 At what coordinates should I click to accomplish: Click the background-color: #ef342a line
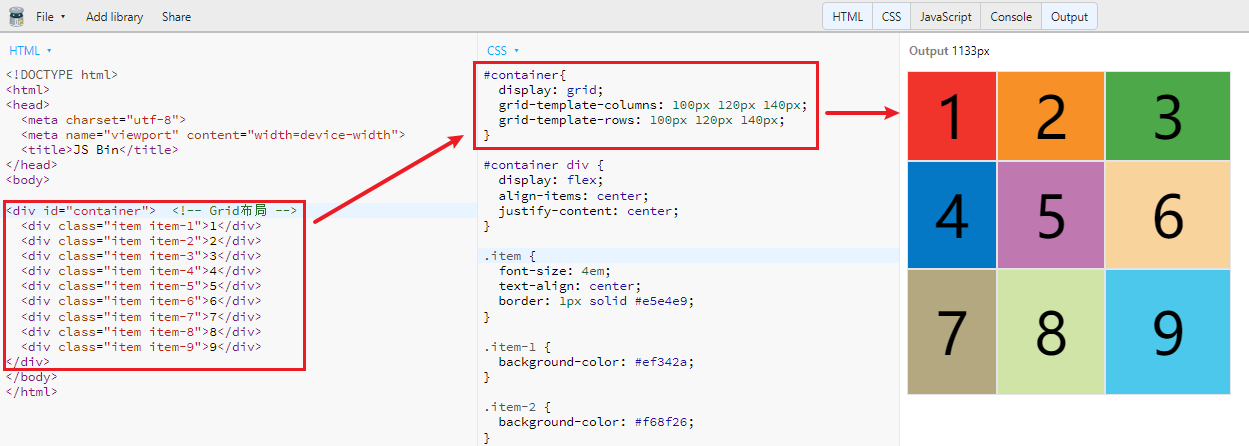(x=596, y=362)
